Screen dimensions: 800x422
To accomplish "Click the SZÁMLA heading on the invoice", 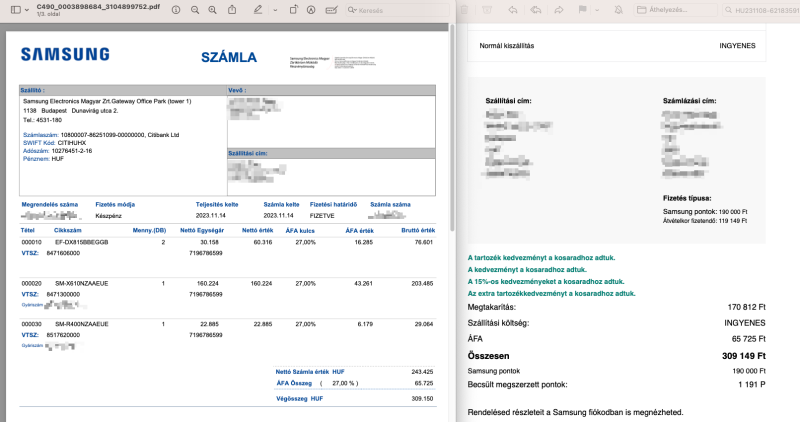I will coord(229,57).
